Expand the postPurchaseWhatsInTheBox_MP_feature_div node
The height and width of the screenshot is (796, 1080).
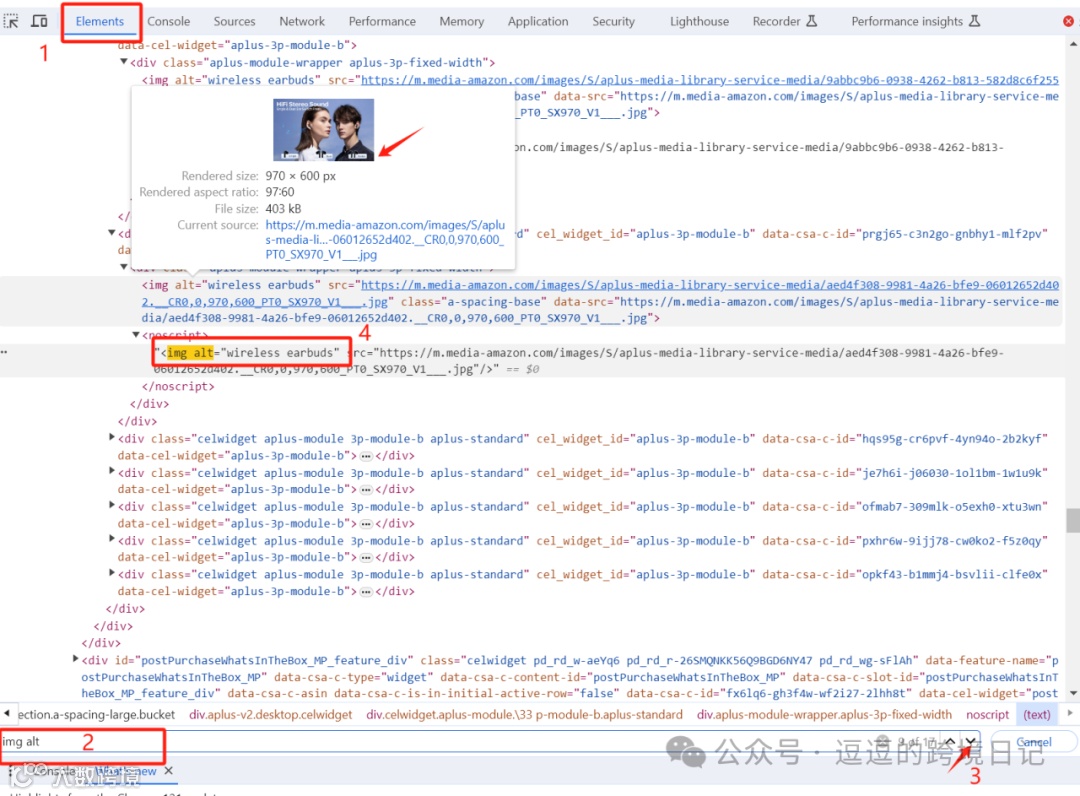(x=76, y=658)
